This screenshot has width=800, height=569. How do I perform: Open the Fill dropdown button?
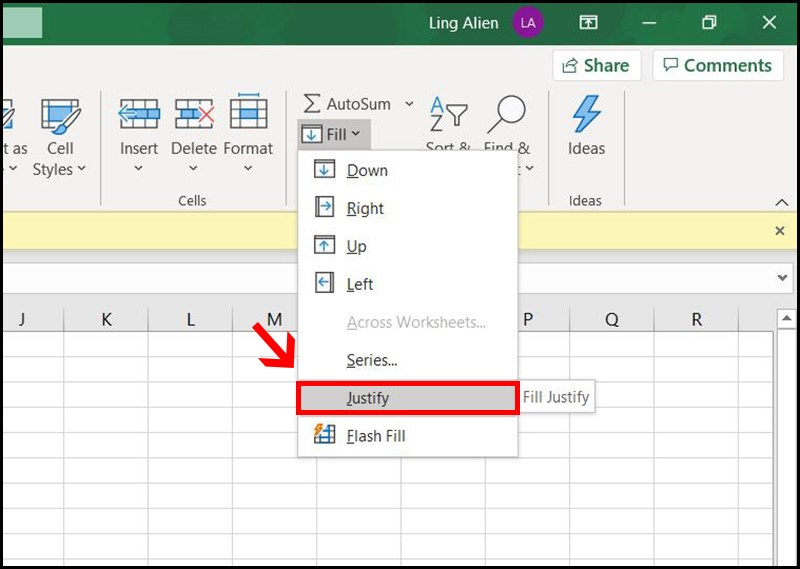(x=334, y=135)
